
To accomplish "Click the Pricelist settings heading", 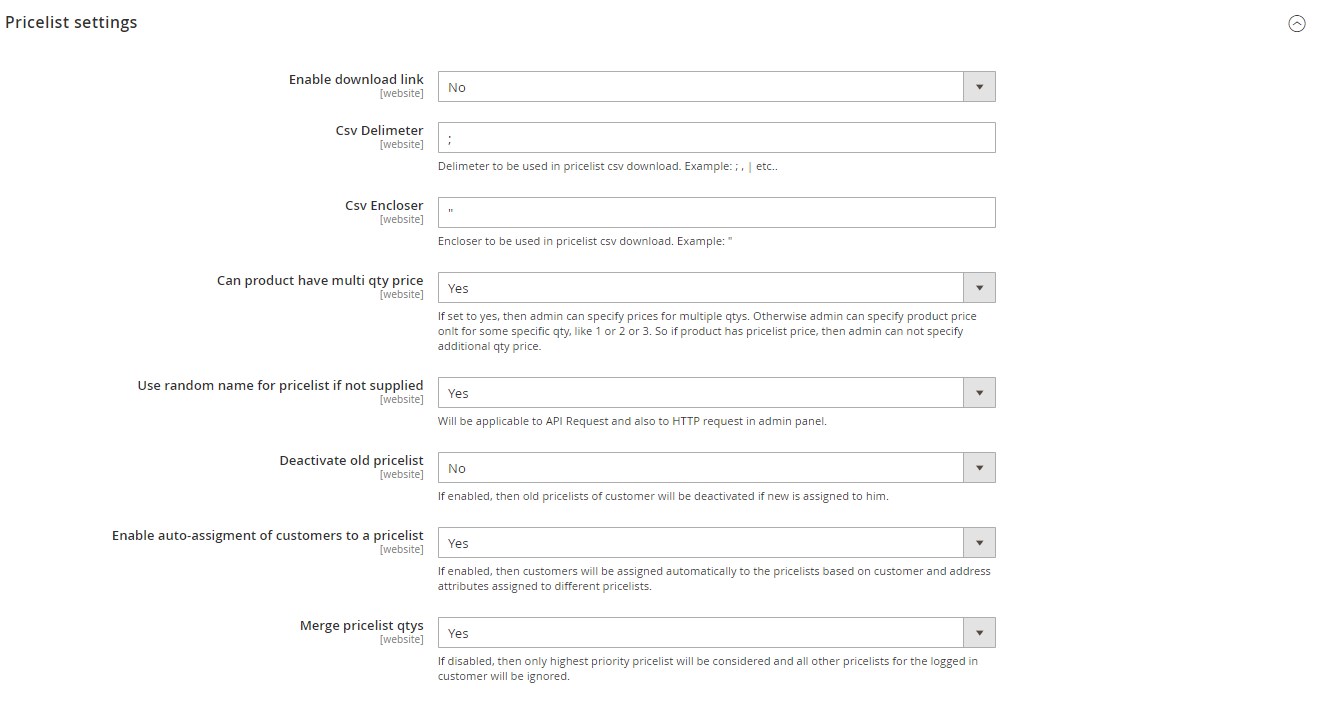I will coord(71,22).
